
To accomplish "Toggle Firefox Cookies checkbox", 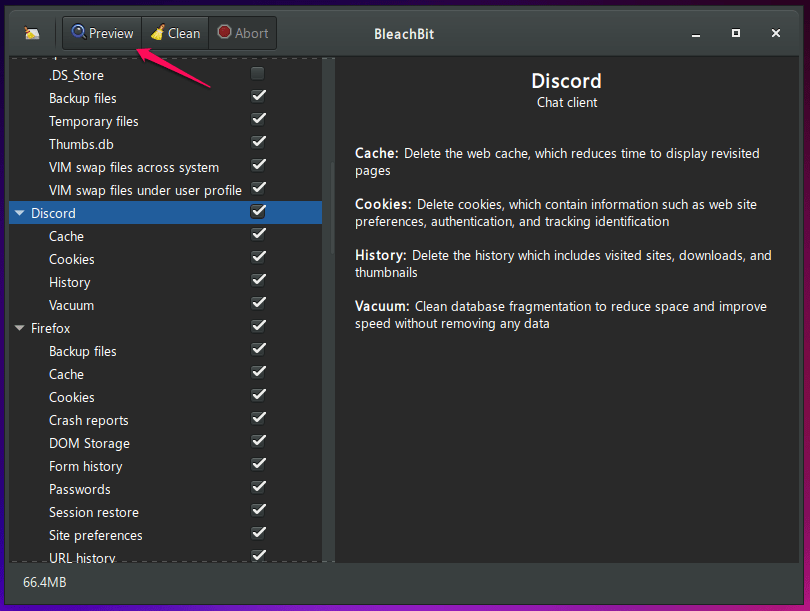I will pos(258,396).
